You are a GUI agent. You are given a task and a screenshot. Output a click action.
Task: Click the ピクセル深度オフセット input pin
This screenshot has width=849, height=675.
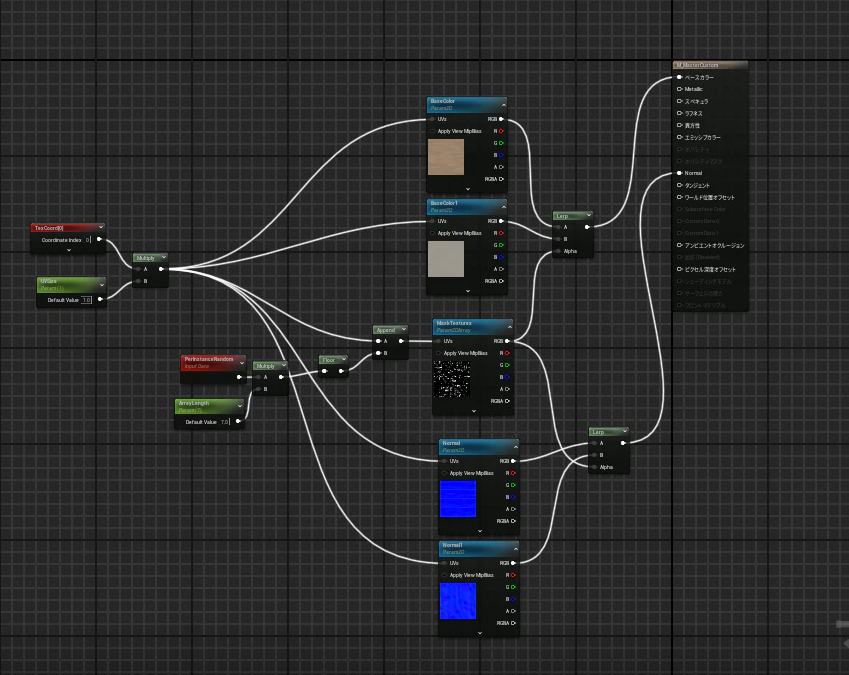click(679, 269)
